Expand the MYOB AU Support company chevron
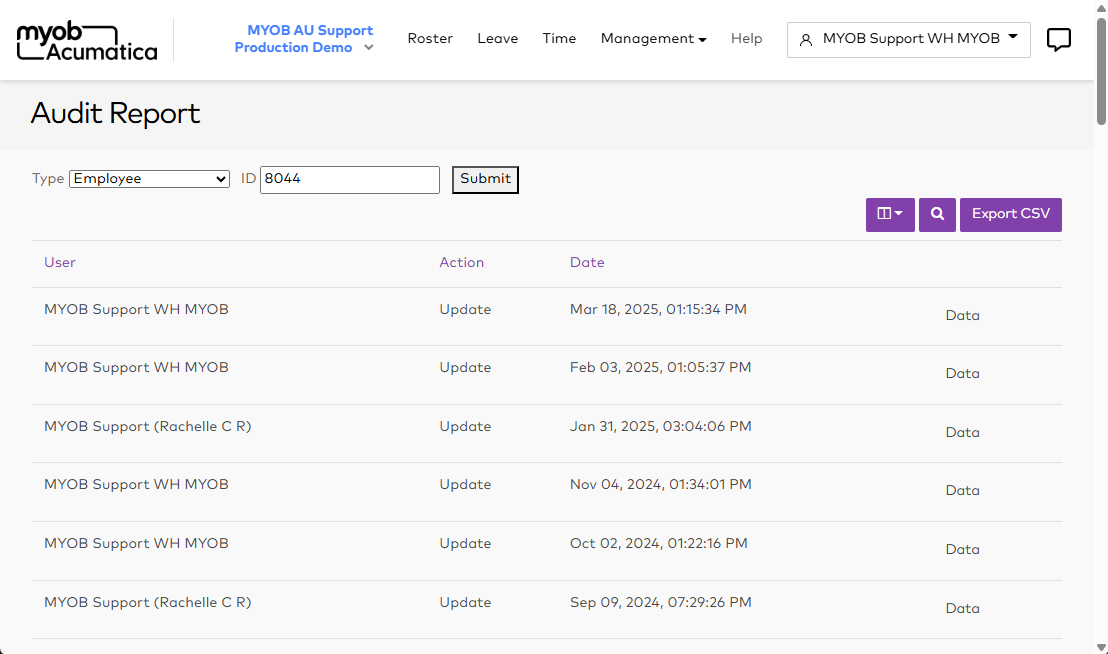Image resolution: width=1108 pixels, height=654 pixels. (369, 48)
